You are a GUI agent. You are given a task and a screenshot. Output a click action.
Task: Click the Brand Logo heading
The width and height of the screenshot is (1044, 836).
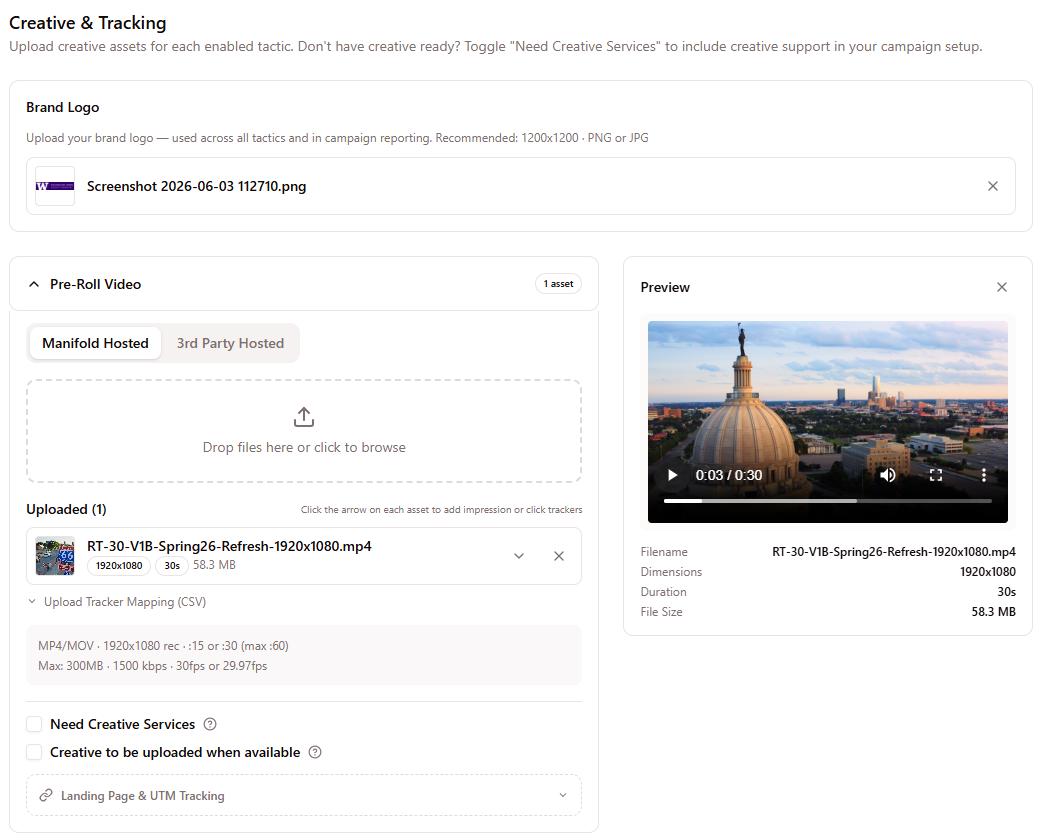[x=63, y=107]
